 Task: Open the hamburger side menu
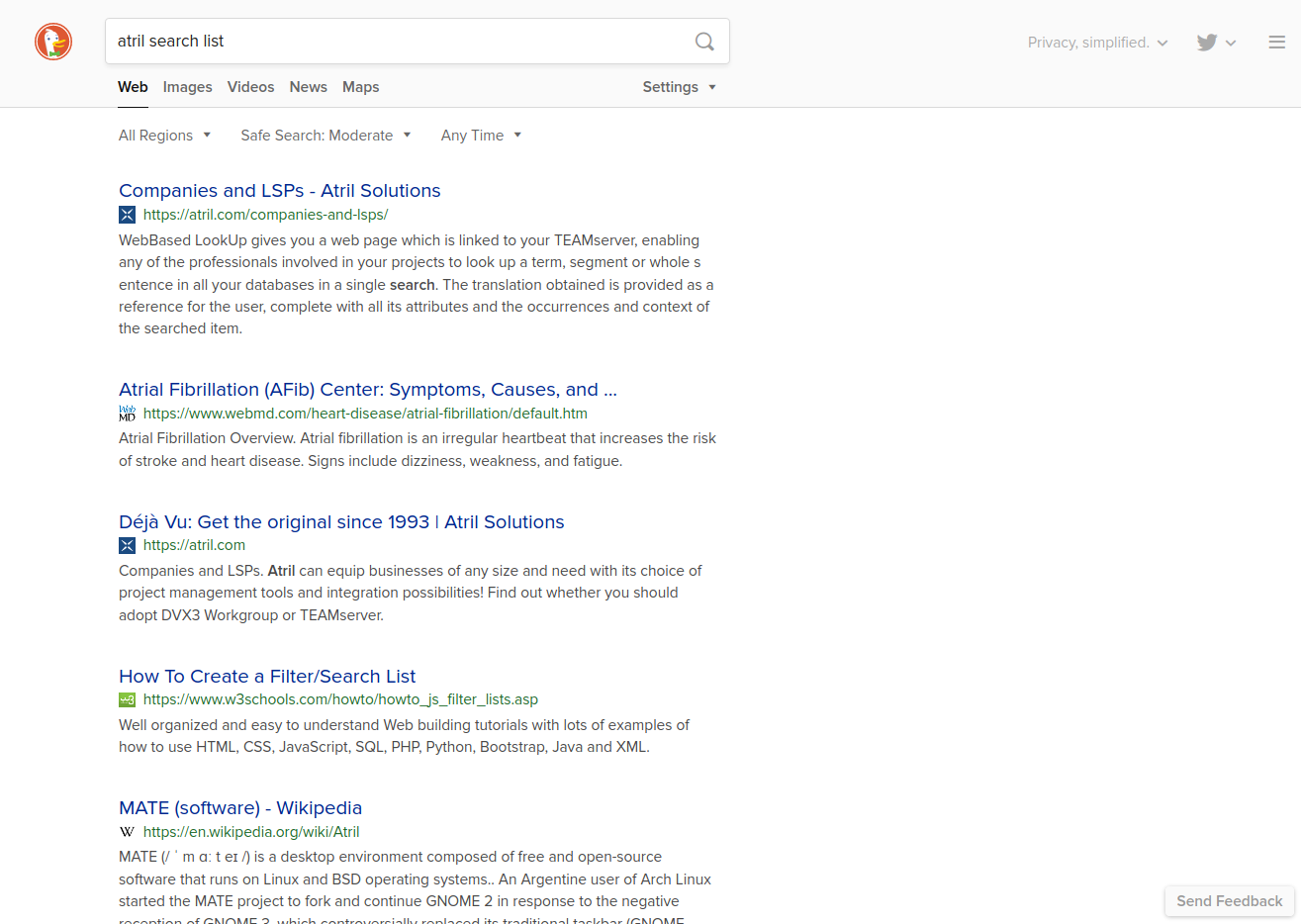1277,42
